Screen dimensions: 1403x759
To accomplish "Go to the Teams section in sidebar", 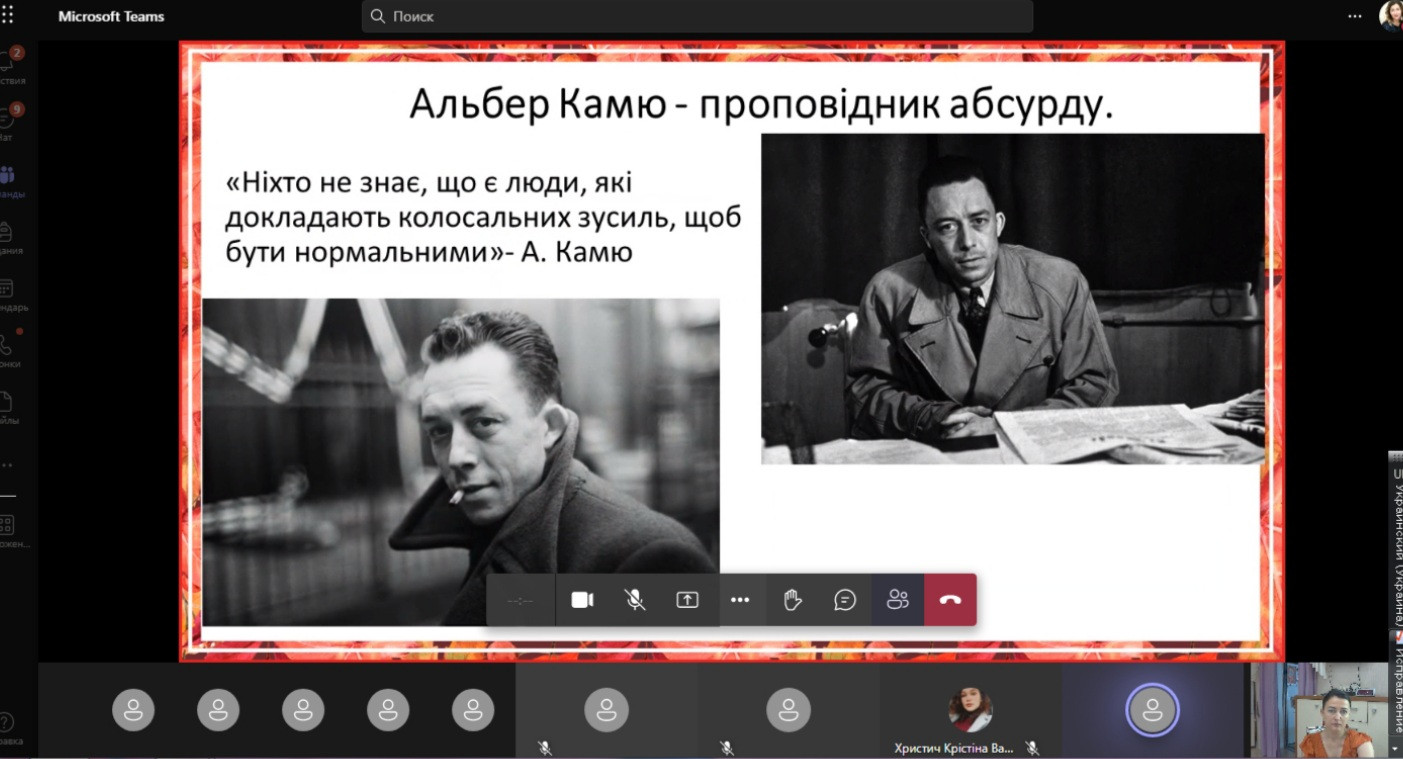I will tap(11, 182).
